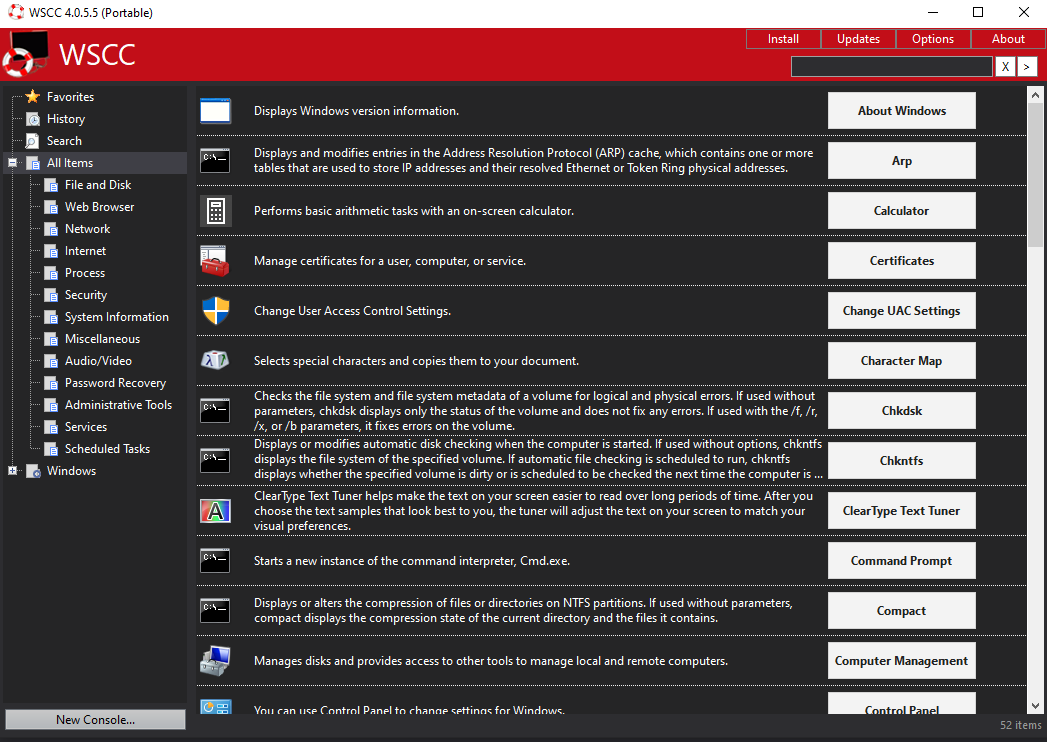Screen dimensions: 1047x742
Task: Click the Chkdsk console icon
Action: coord(215,411)
